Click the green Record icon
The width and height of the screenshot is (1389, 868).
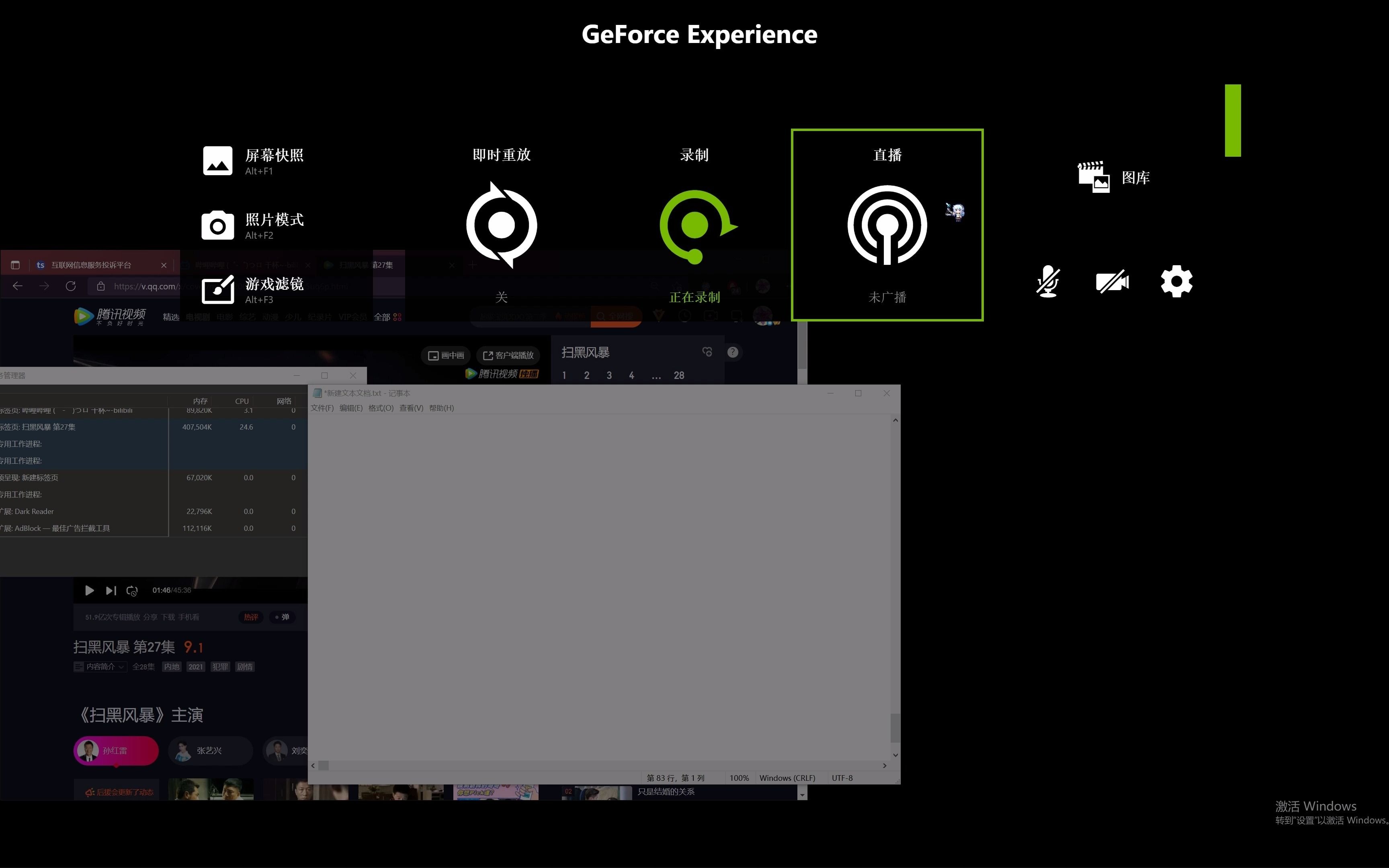[x=694, y=225]
